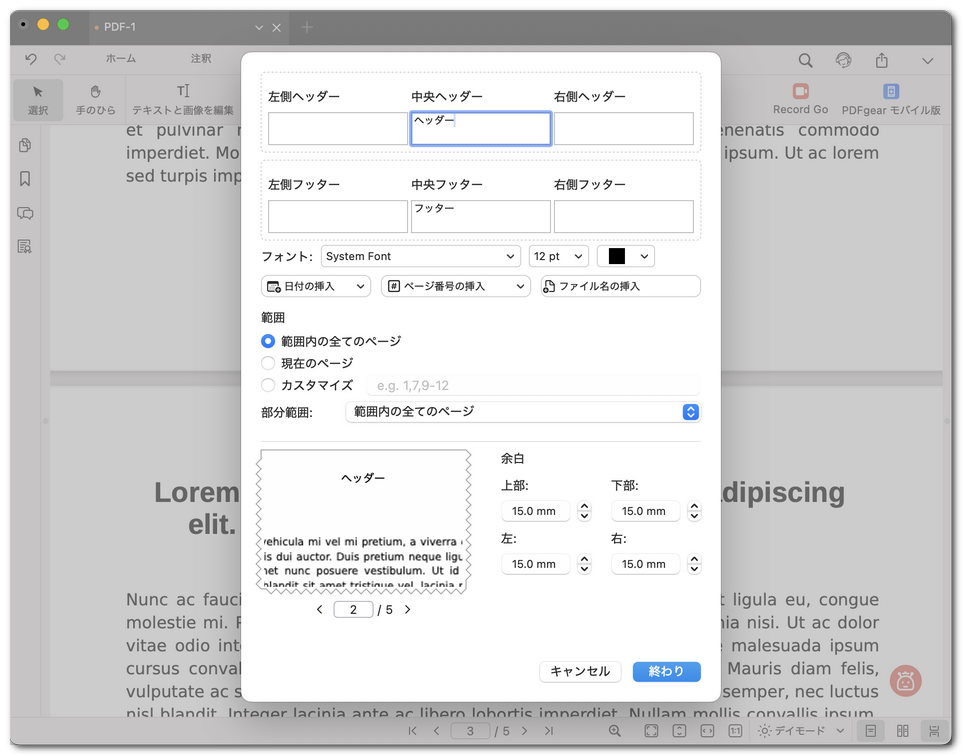Click the search magnifier icon in toolbar

pos(805,61)
